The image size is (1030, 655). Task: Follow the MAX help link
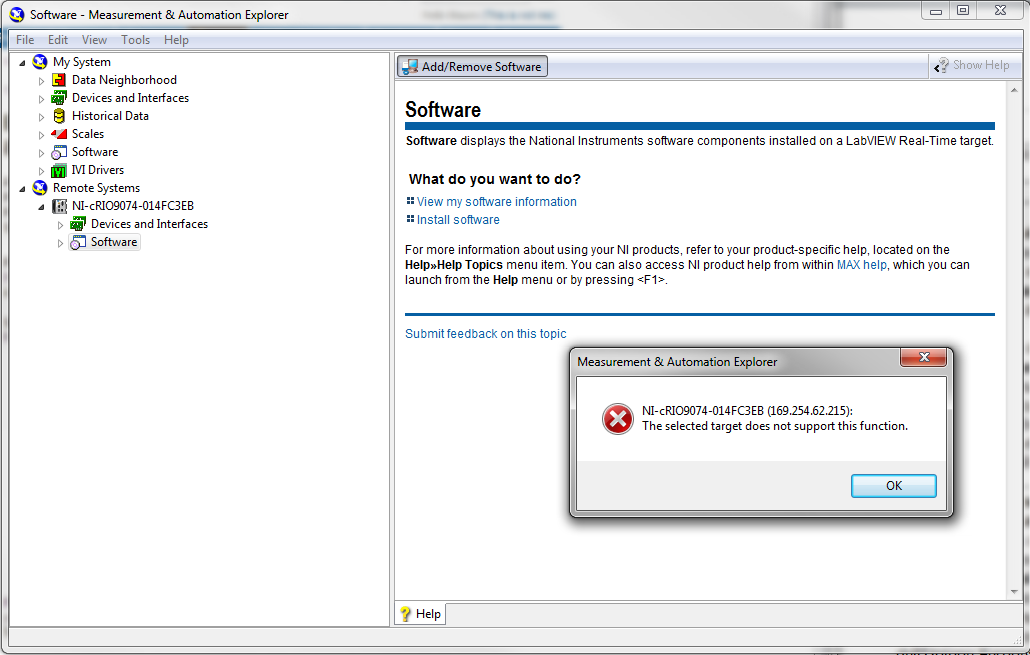pyautogui.click(x=861, y=265)
